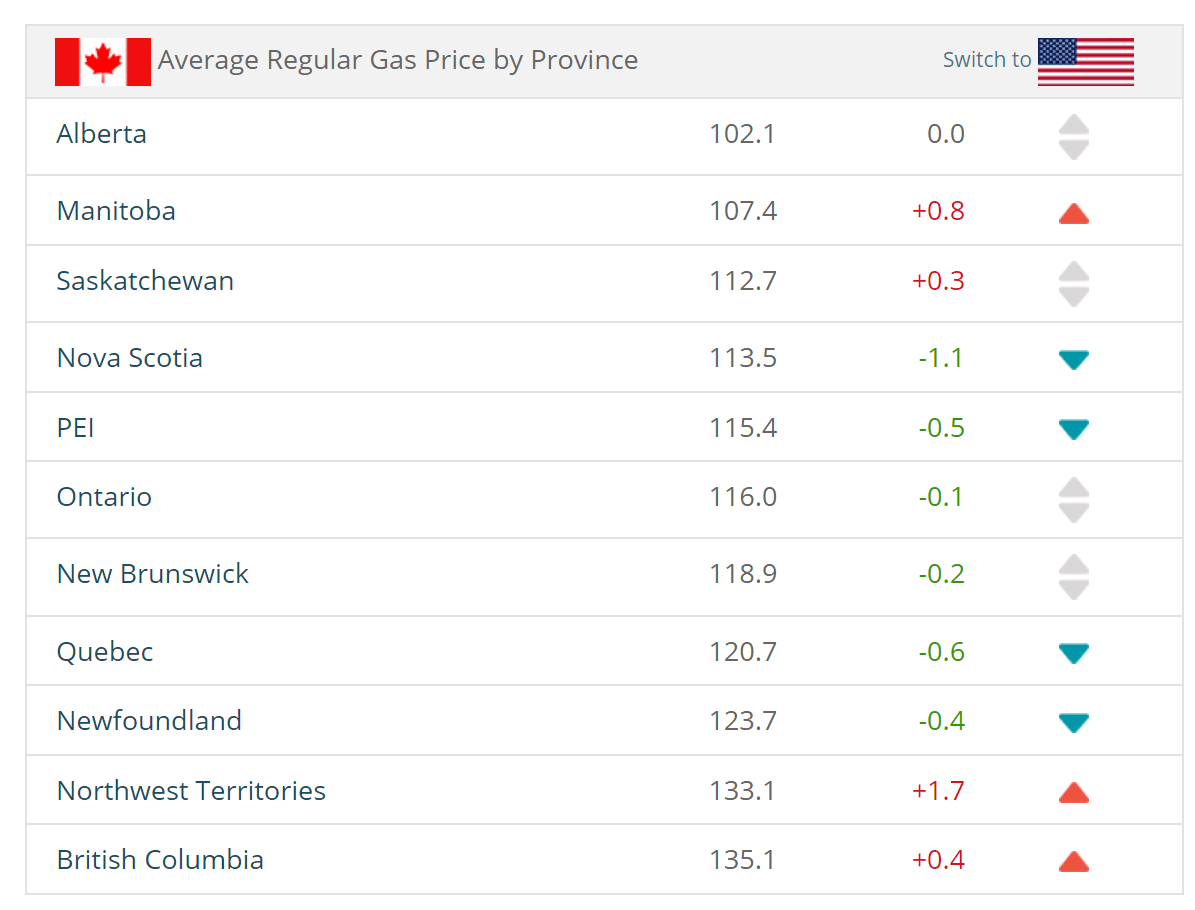Click the US flag to switch country

coord(1085,61)
